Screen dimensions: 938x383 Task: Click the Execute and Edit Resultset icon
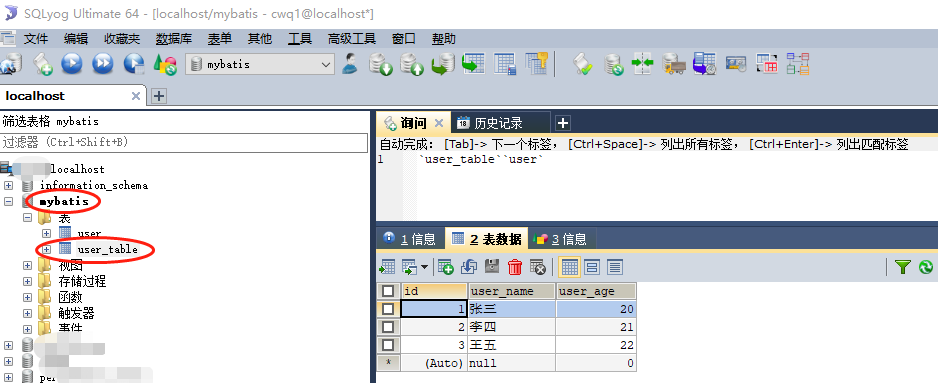[x=134, y=64]
